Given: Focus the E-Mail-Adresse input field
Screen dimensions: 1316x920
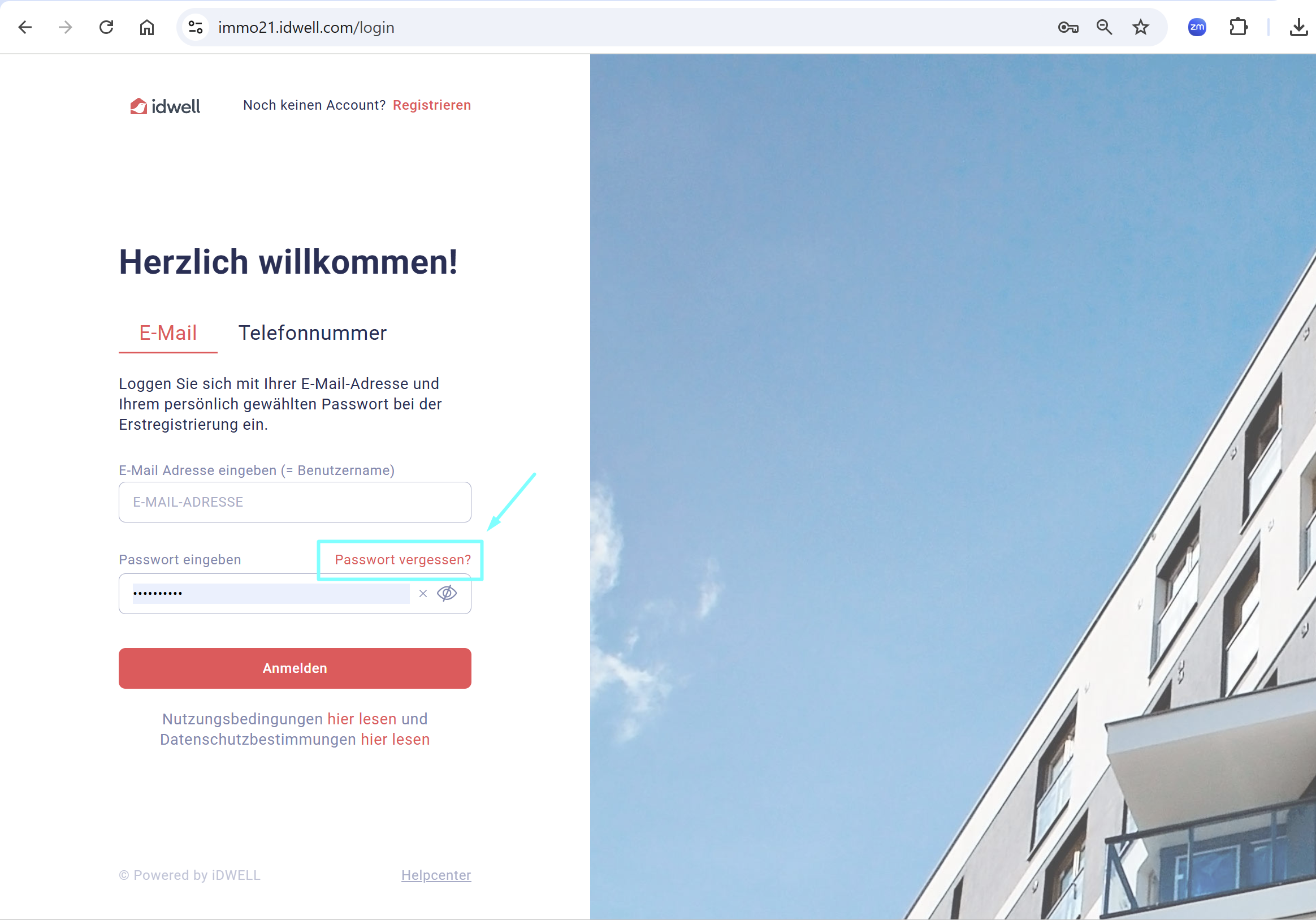Looking at the screenshot, I should pyautogui.click(x=295, y=502).
